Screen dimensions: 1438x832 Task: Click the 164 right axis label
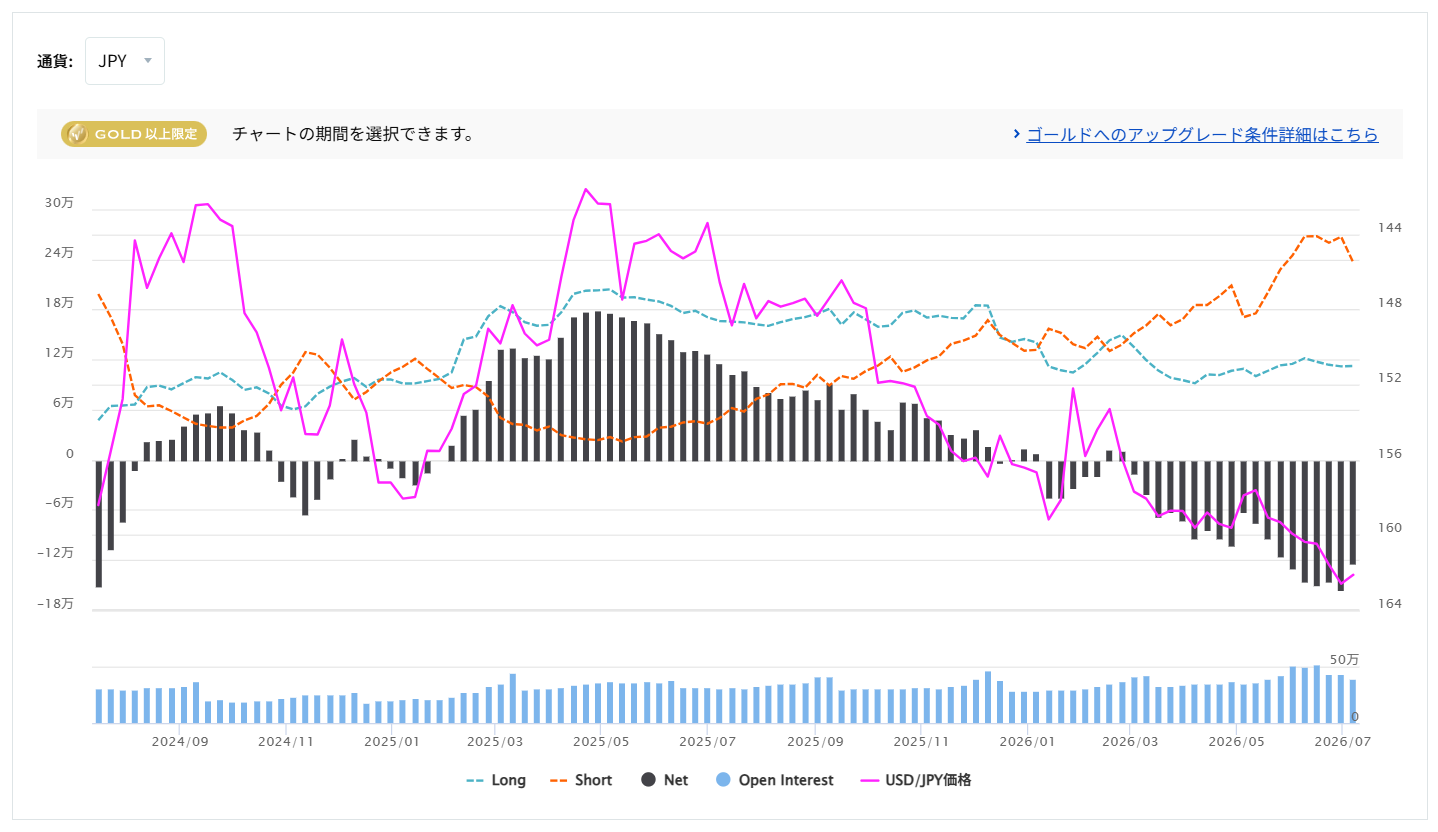(x=1390, y=604)
